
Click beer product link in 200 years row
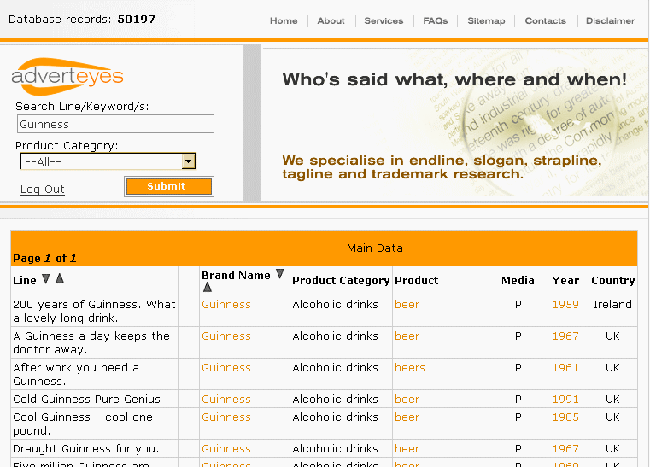click(407, 305)
